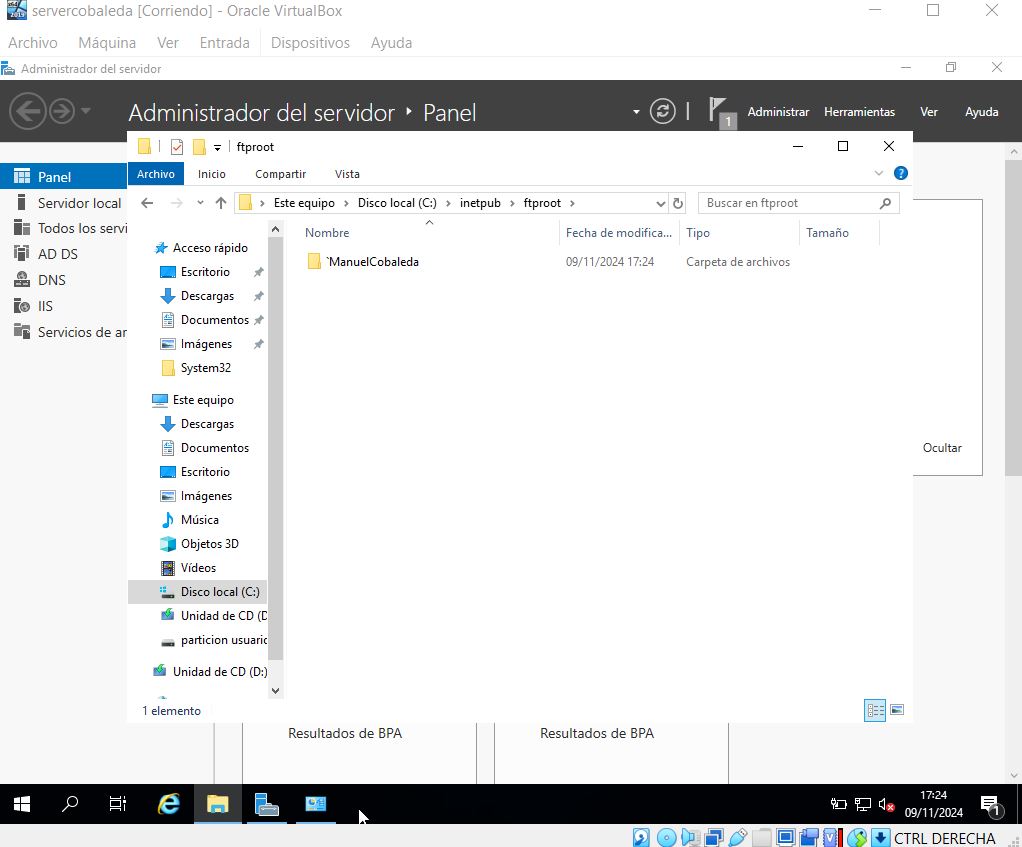Open address bar history dropdown
Screen dimensions: 1022x847
click(660, 203)
